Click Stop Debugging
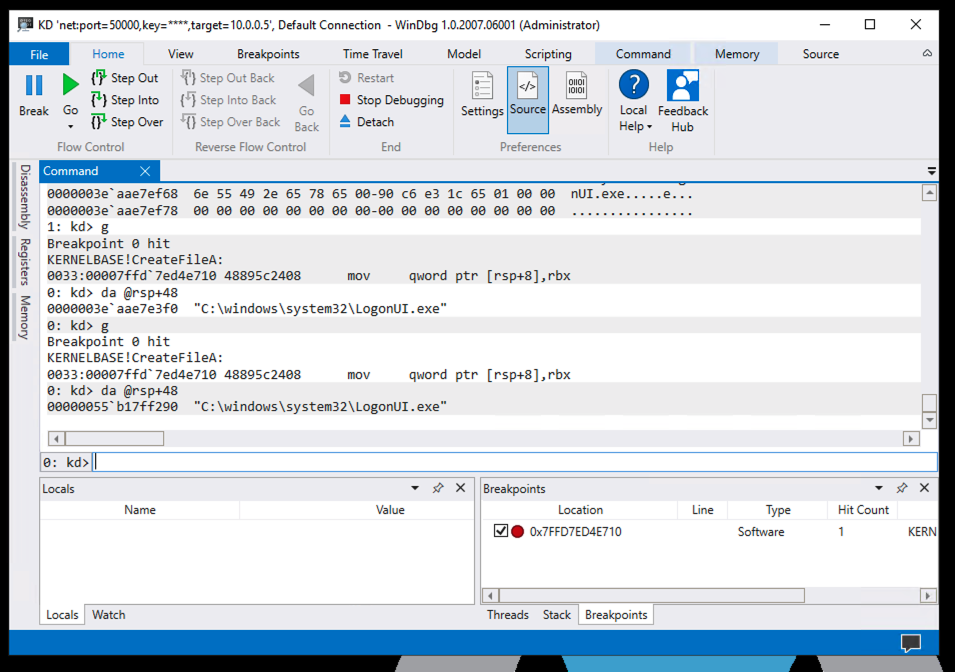 click(391, 100)
